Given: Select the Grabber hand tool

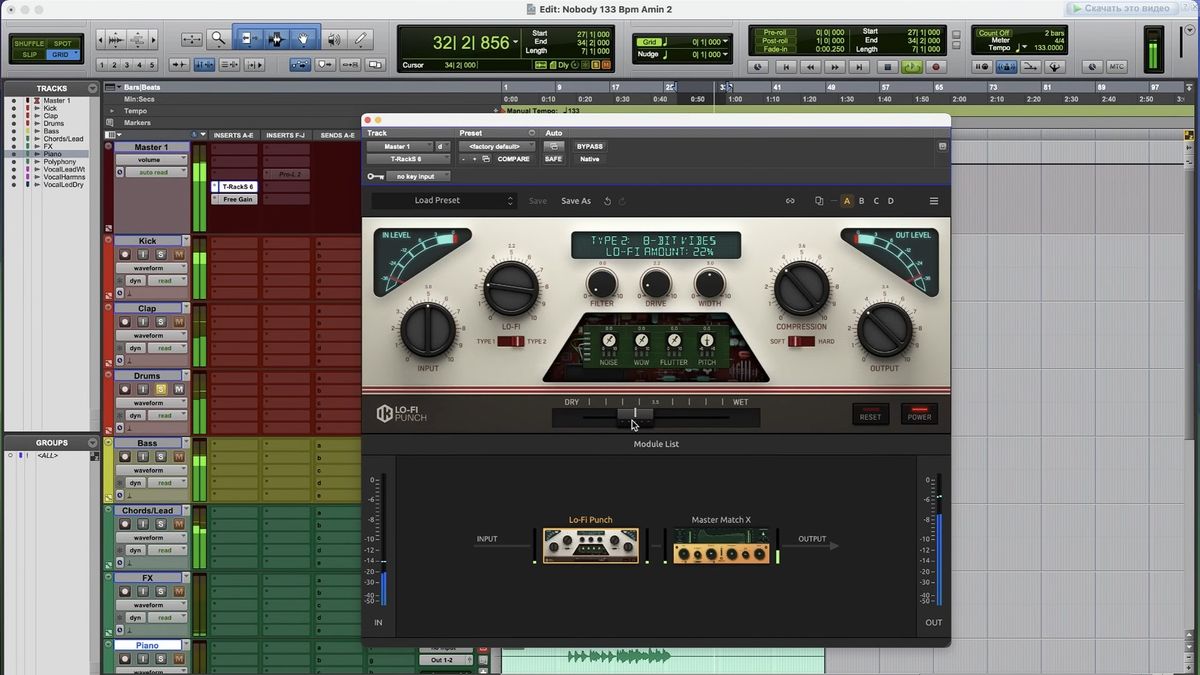Looking at the screenshot, I should (303, 38).
